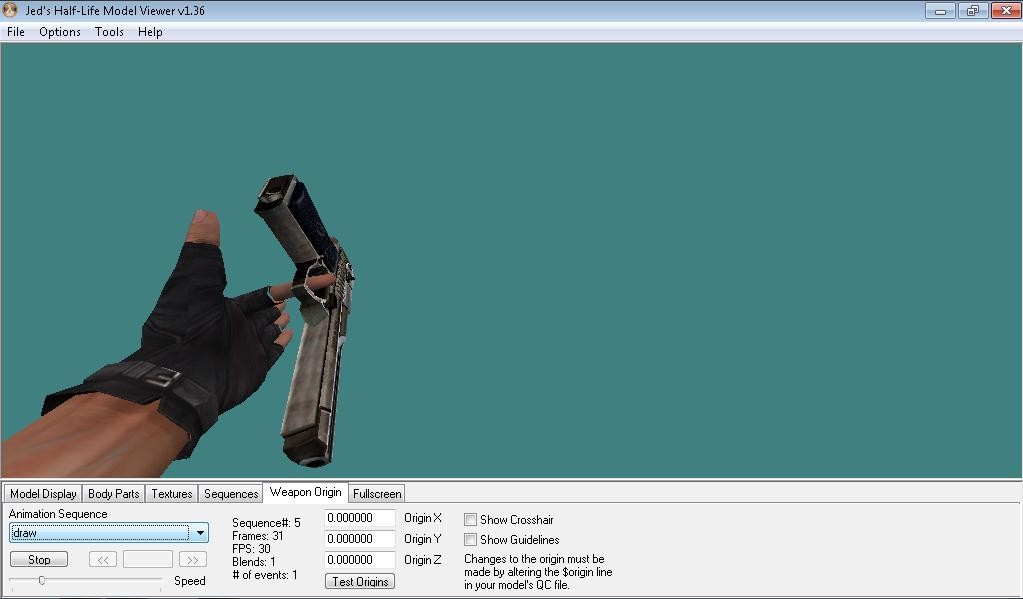Click the Test Origins button
The width and height of the screenshot is (1023, 599).
(359, 580)
